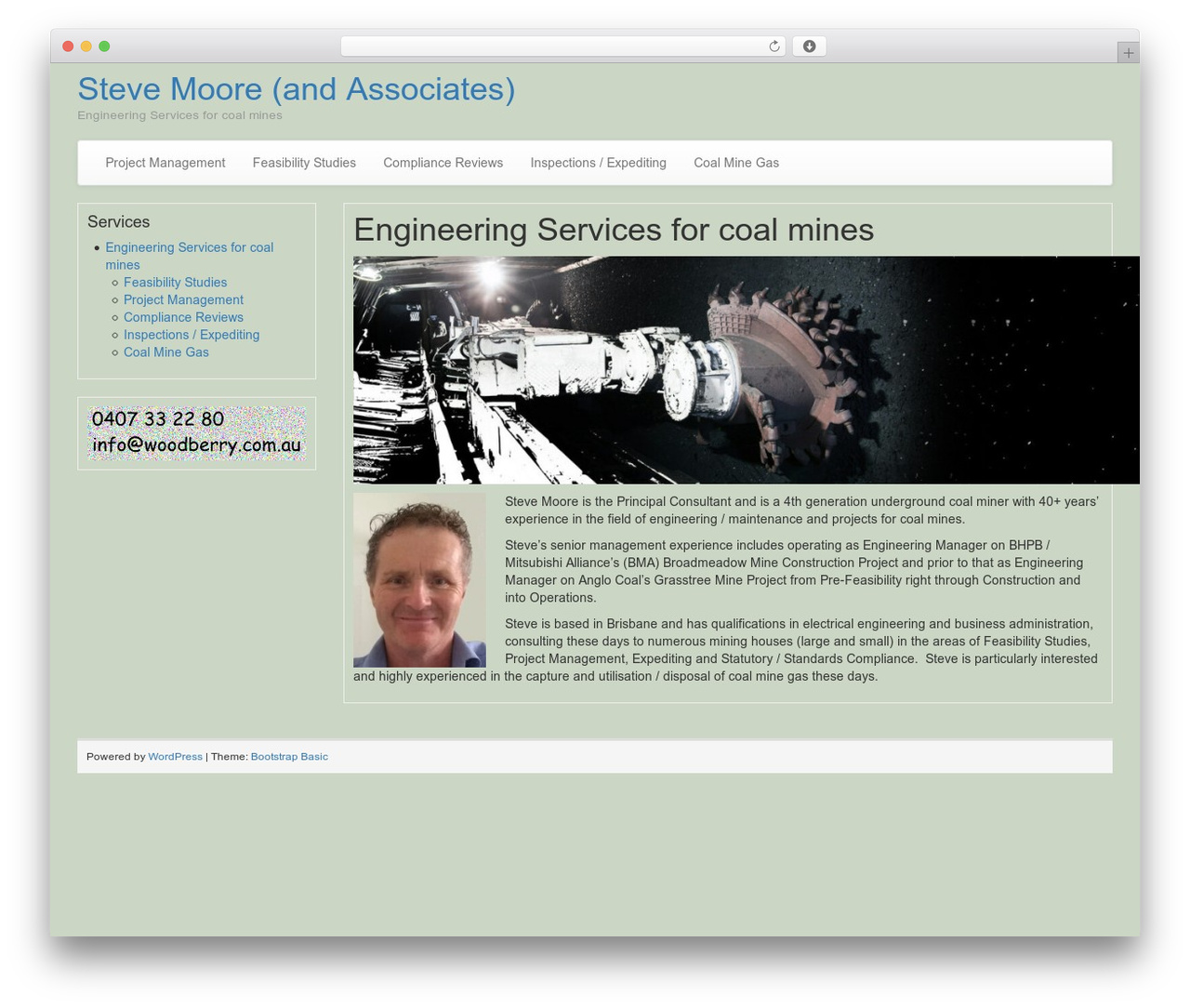Click the heading Engineering Services for coal mines
This screenshot has width=1190, height=1008.
pos(614,230)
